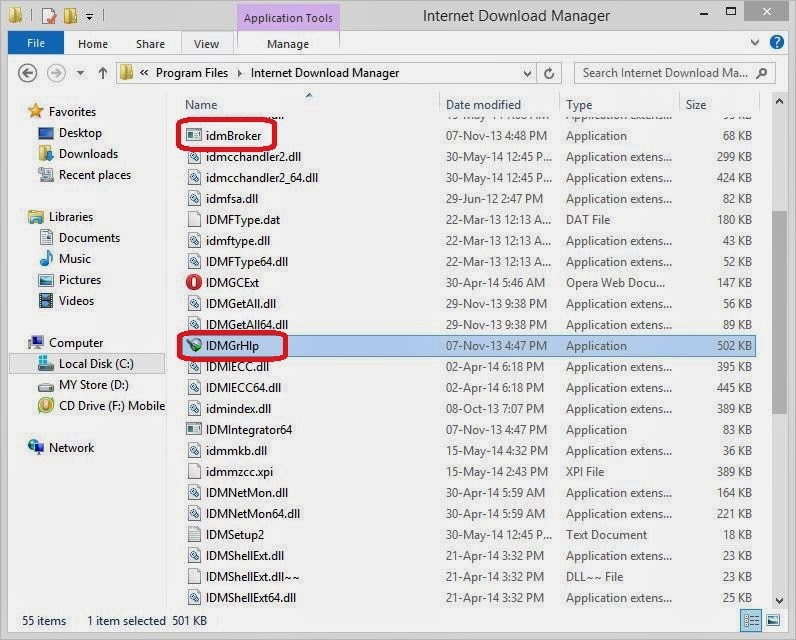Select IDMNetMon.dll file icon

click(194, 493)
